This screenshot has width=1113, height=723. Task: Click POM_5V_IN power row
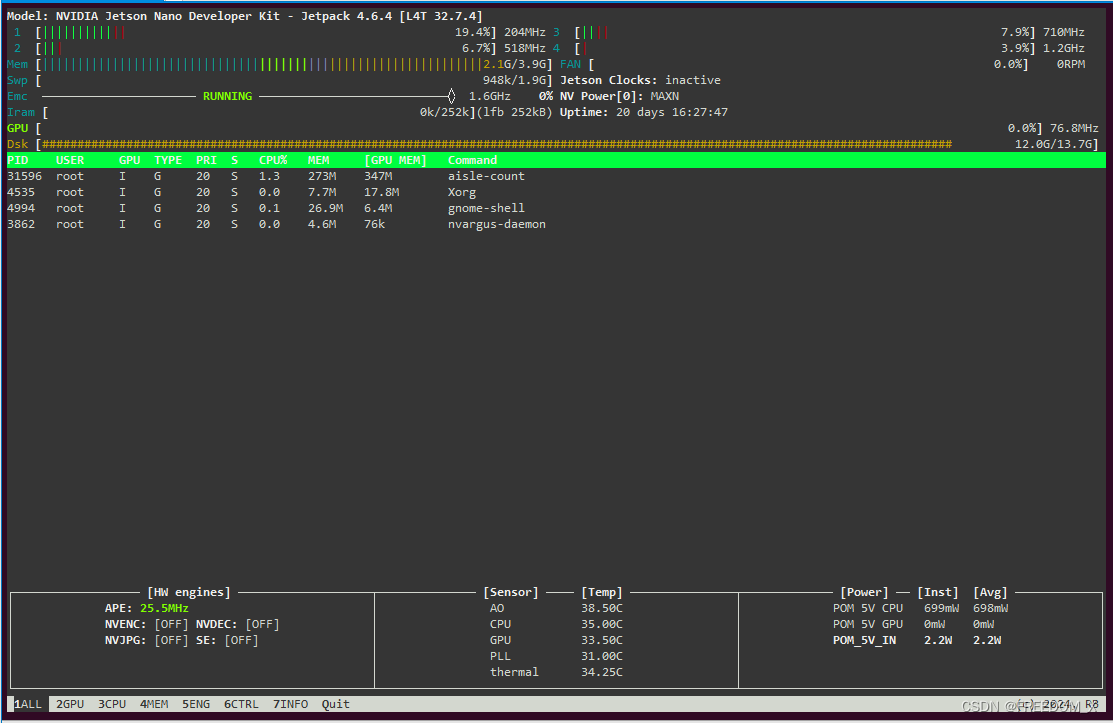point(916,640)
